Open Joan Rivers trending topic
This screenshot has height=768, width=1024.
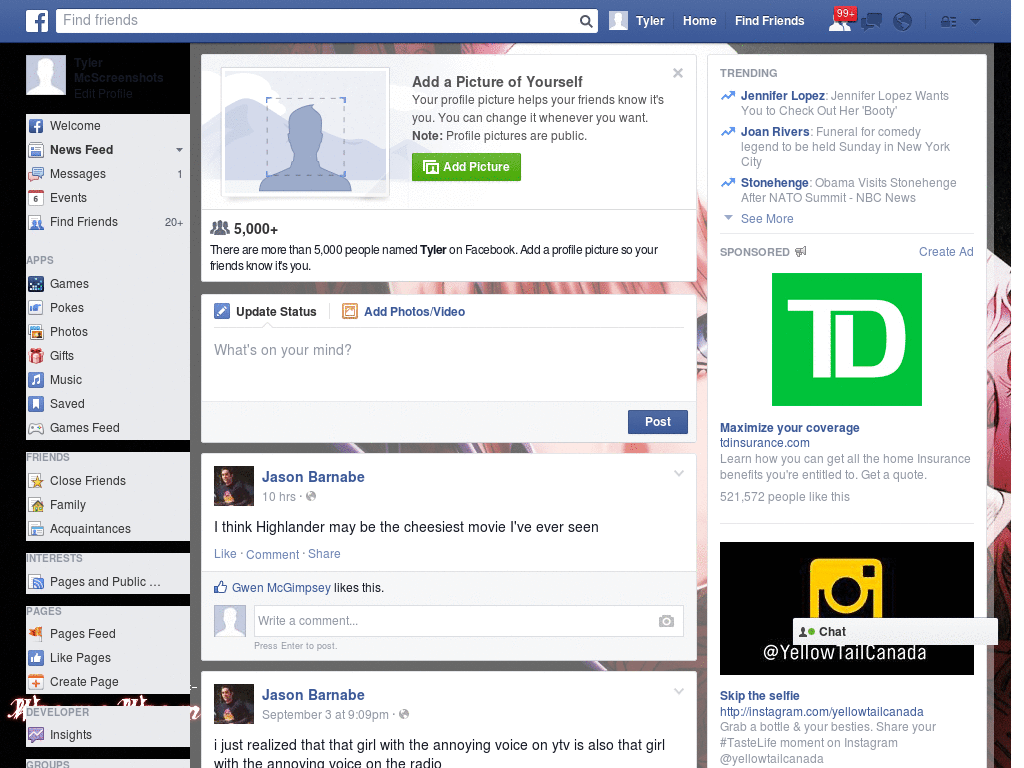(x=775, y=132)
